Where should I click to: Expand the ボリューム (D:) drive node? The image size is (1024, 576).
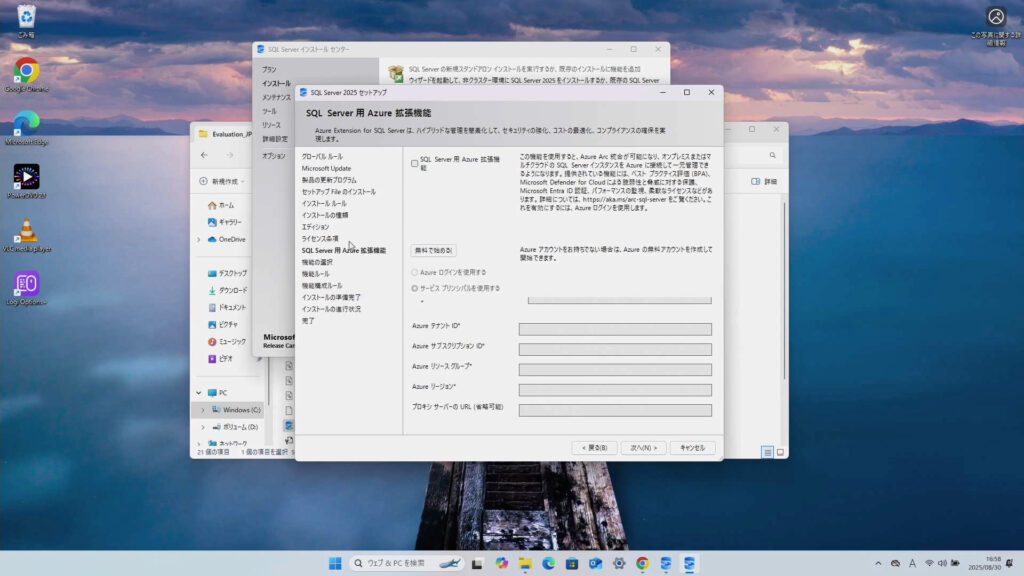[x=203, y=427]
